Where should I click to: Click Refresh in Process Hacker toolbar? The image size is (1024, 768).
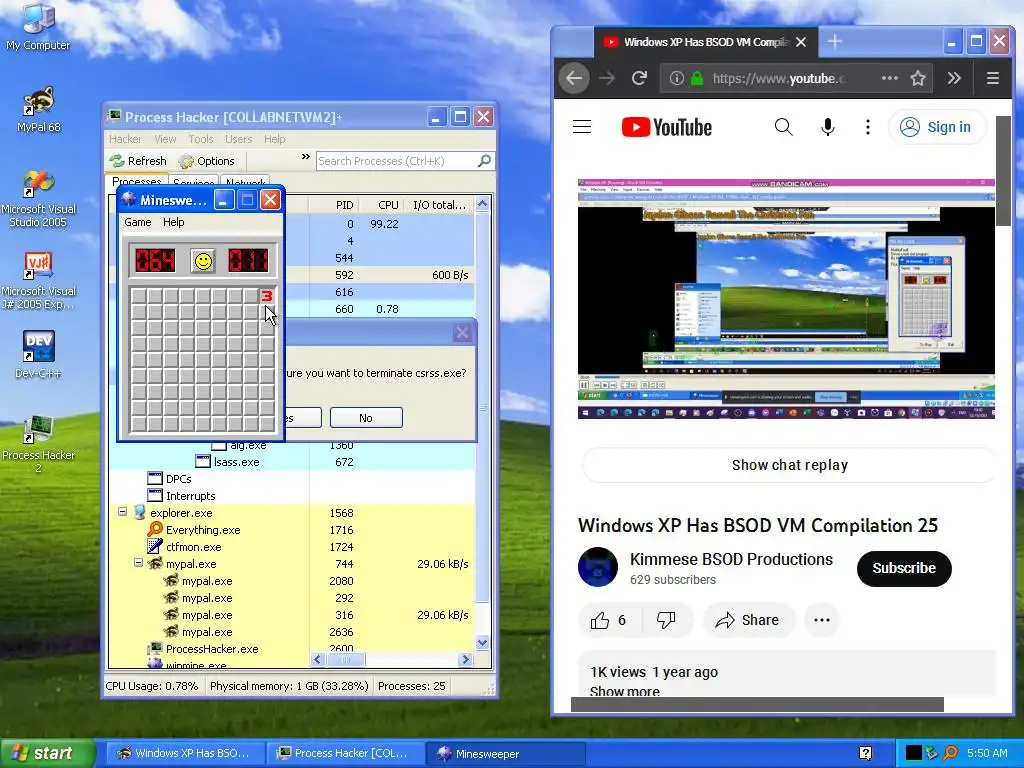point(138,161)
